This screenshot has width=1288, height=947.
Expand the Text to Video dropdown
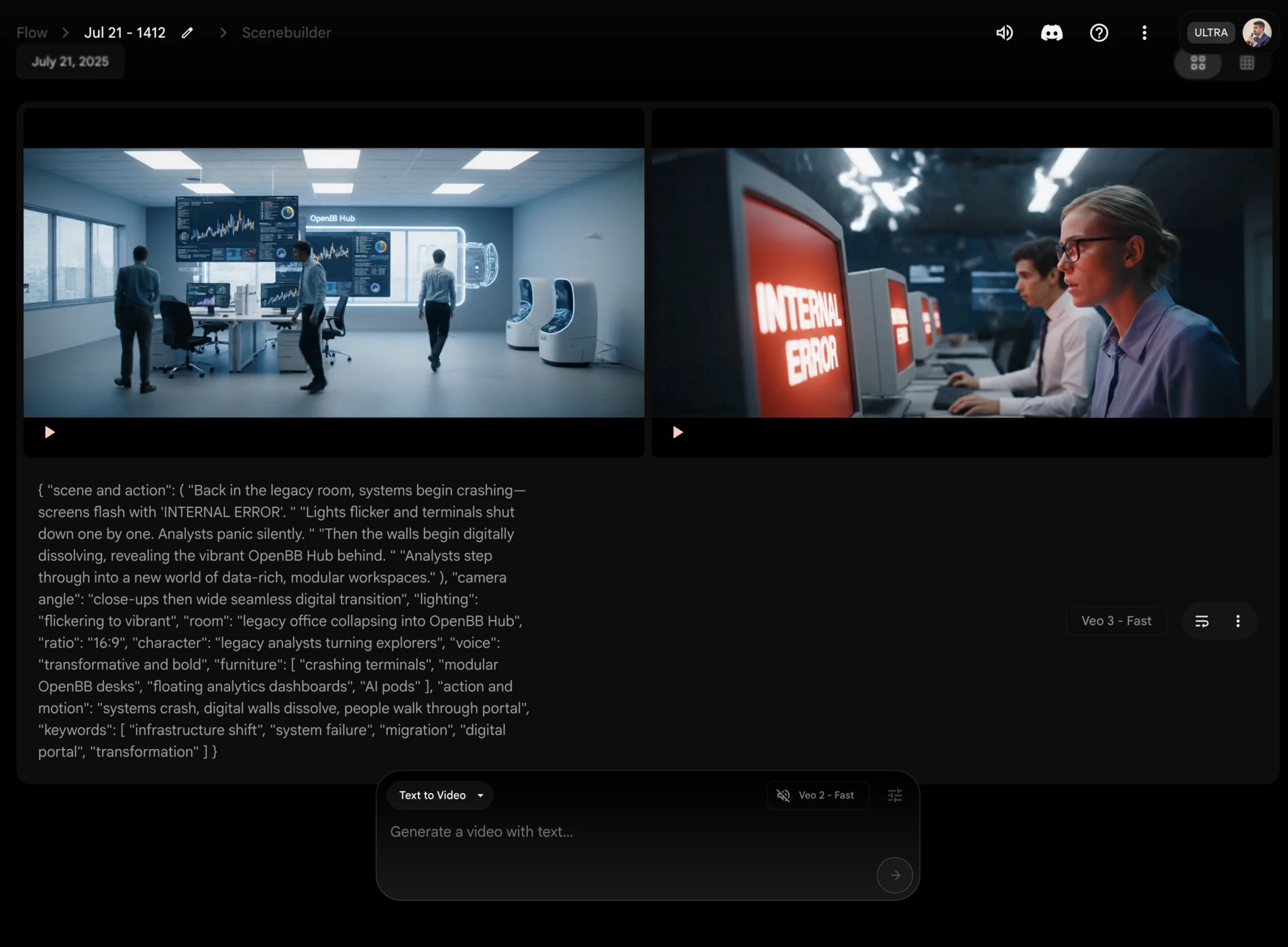coord(440,795)
